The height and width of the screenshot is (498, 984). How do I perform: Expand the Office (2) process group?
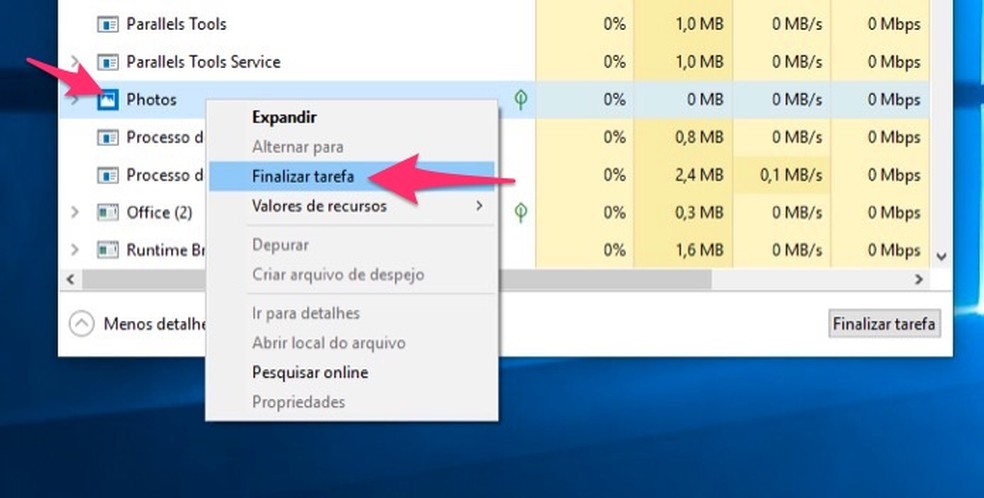(x=75, y=212)
